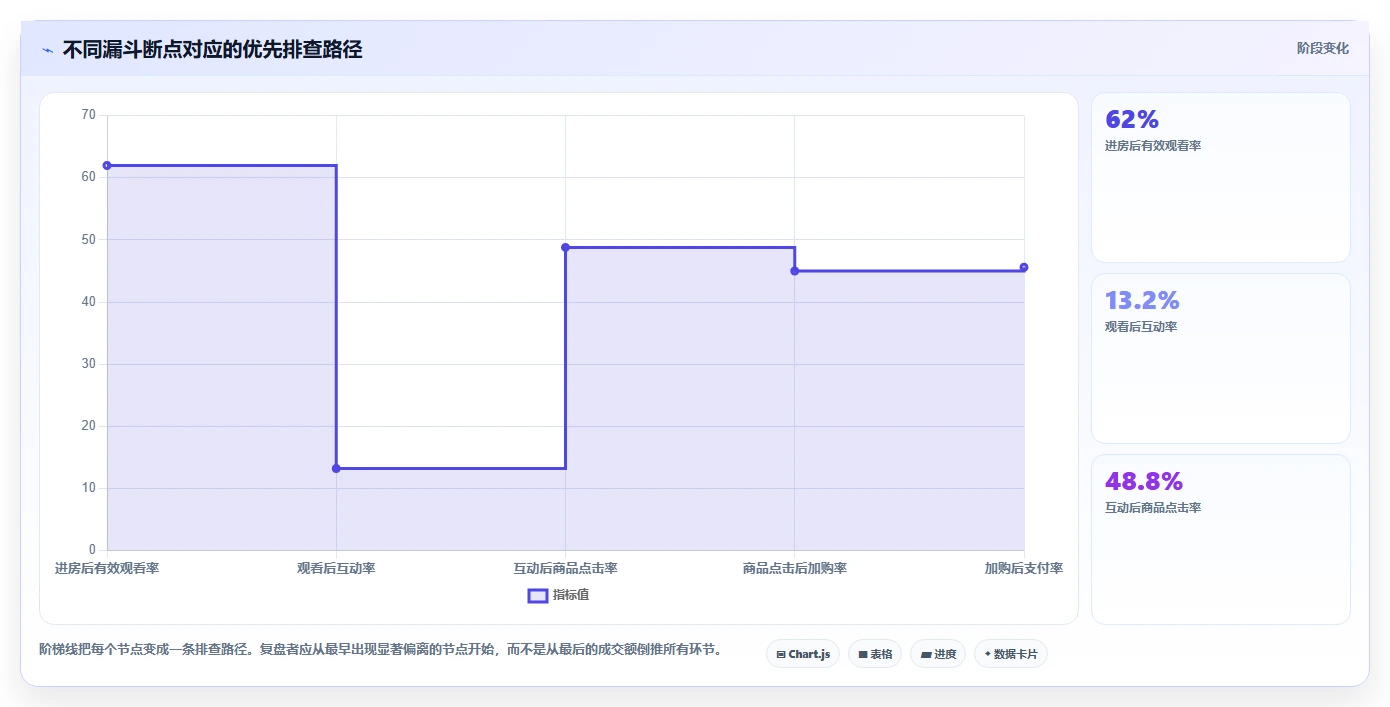Image resolution: width=1390 pixels, height=707 pixels.
Task: Click the y-axis value 10
Action: (x=89, y=488)
